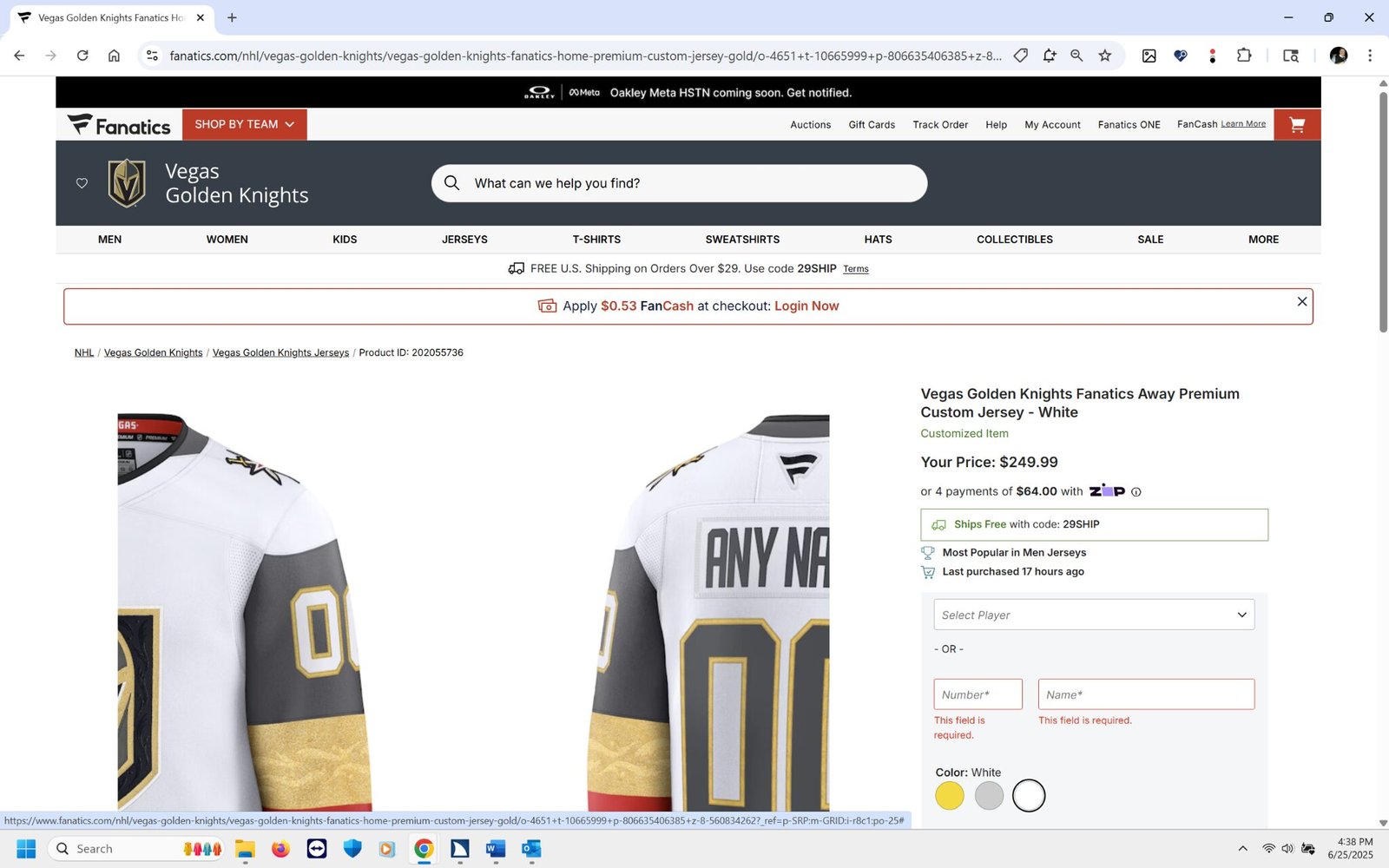Open the shopping cart icon
Screen dimensions: 1389x868
point(1297,125)
